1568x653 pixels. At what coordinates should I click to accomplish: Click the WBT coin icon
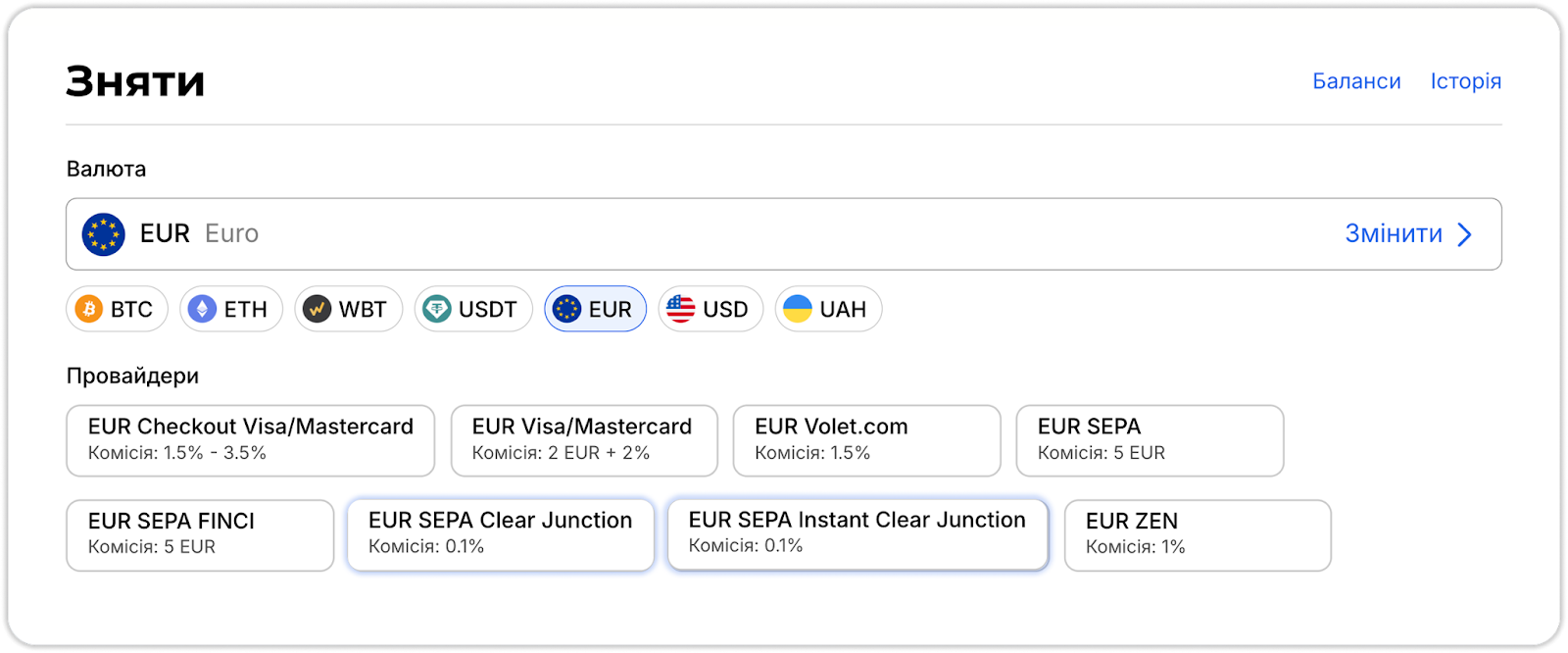tap(317, 310)
